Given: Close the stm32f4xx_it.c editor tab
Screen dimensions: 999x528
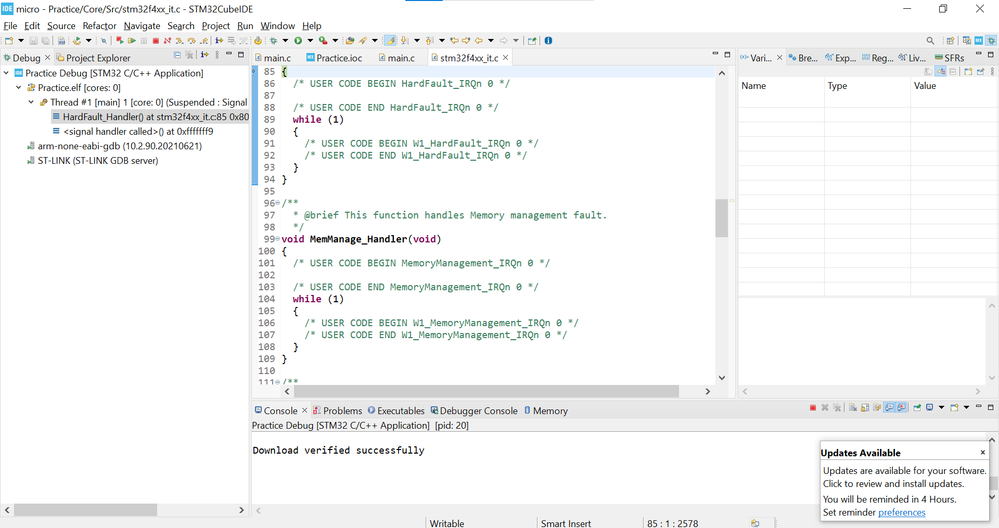Looking at the screenshot, I should click(x=505, y=57).
